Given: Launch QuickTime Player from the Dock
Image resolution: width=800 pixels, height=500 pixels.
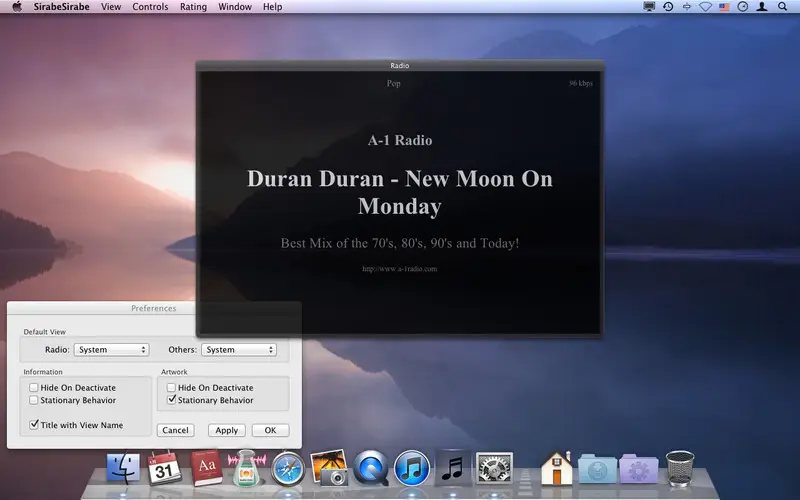Looking at the screenshot, I should pyautogui.click(x=371, y=468).
